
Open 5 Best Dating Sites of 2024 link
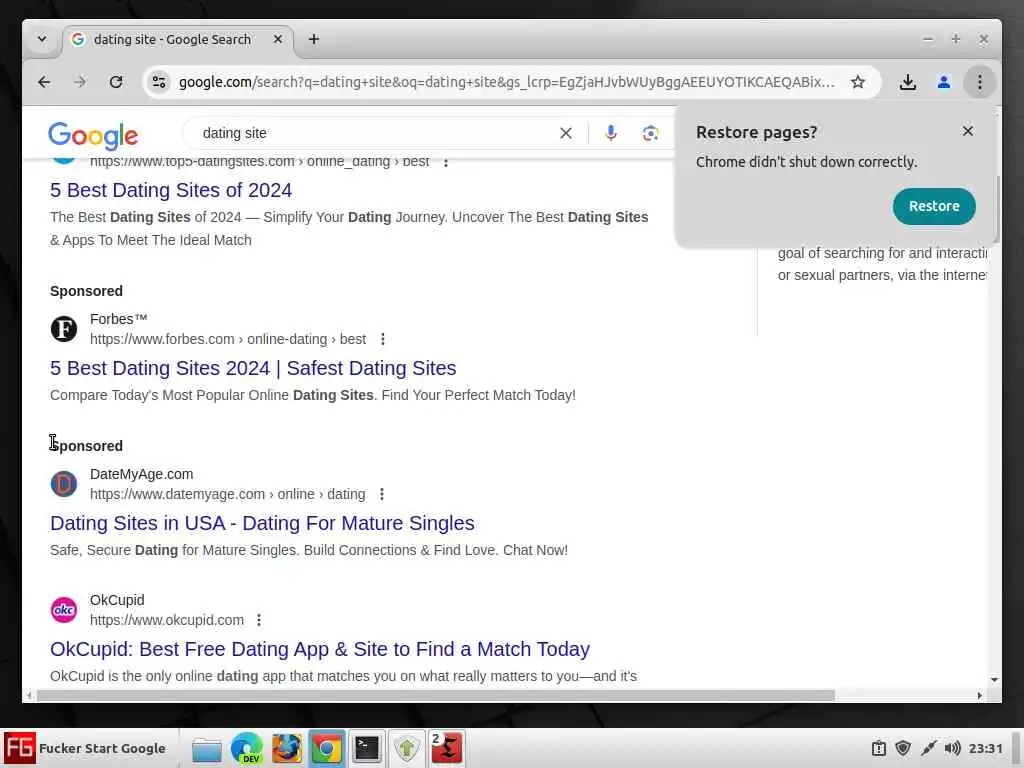click(171, 190)
